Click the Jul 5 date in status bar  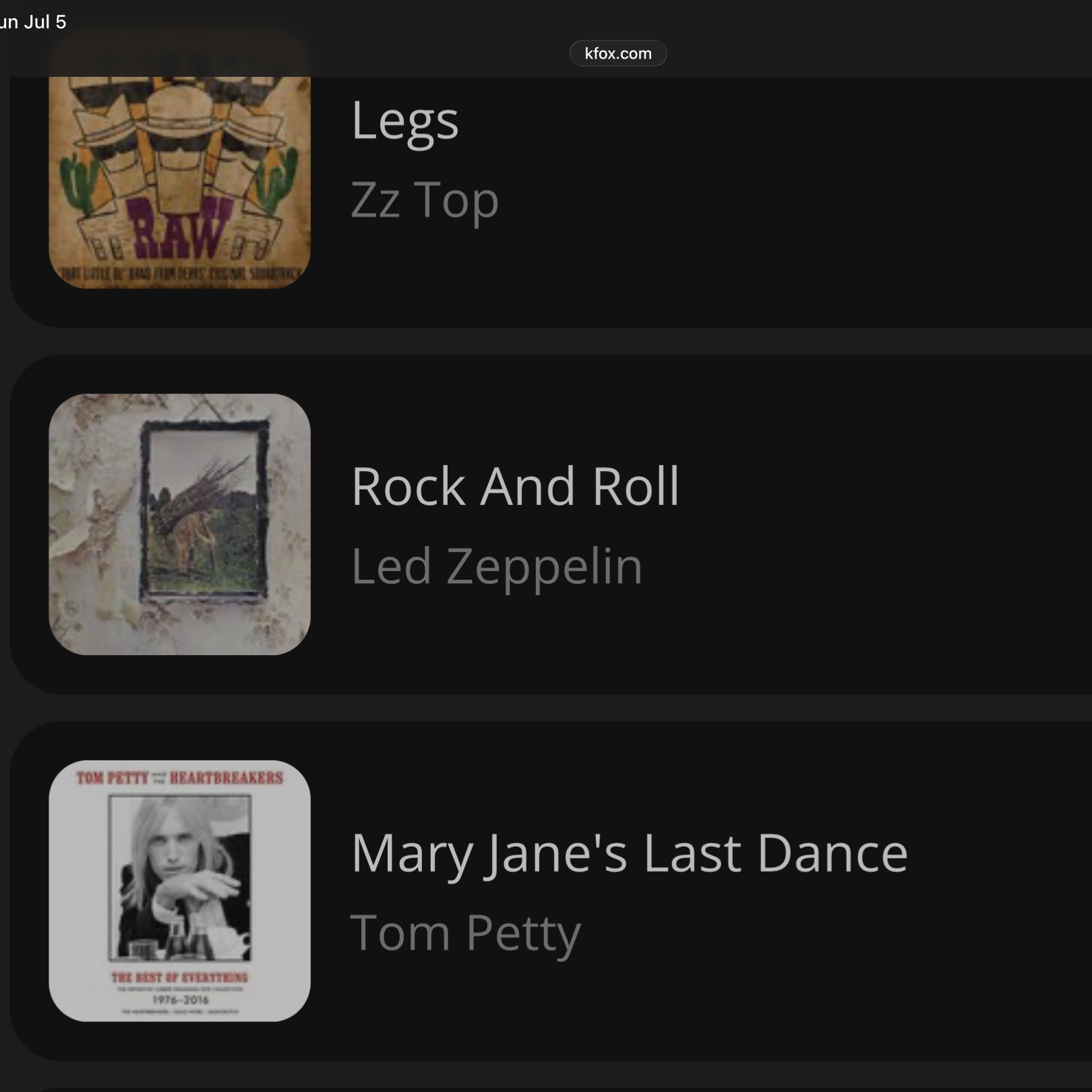pos(45,22)
